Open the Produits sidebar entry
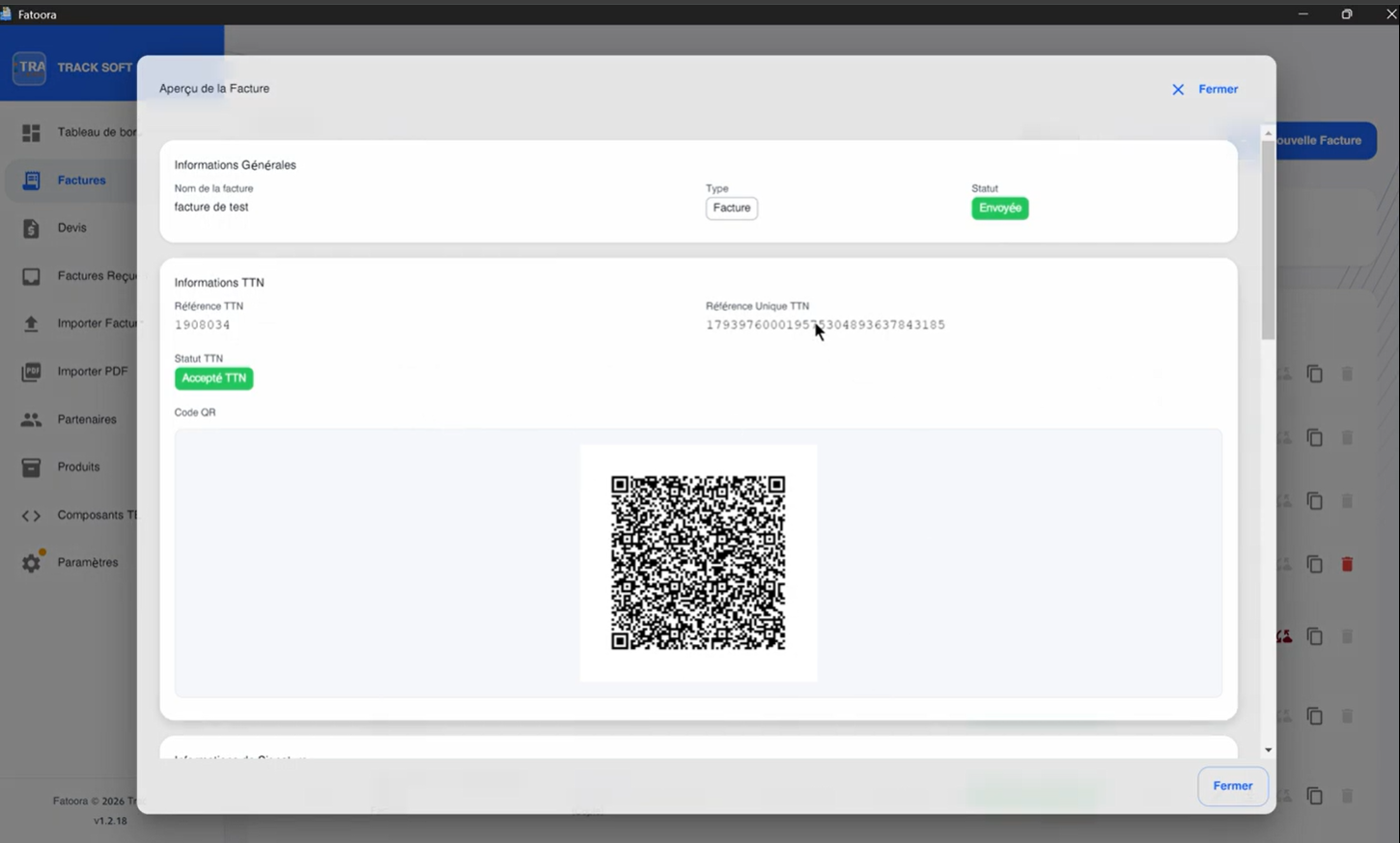The height and width of the screenshot is (843, 1400). pyautogui.click(x=78, y=467)
